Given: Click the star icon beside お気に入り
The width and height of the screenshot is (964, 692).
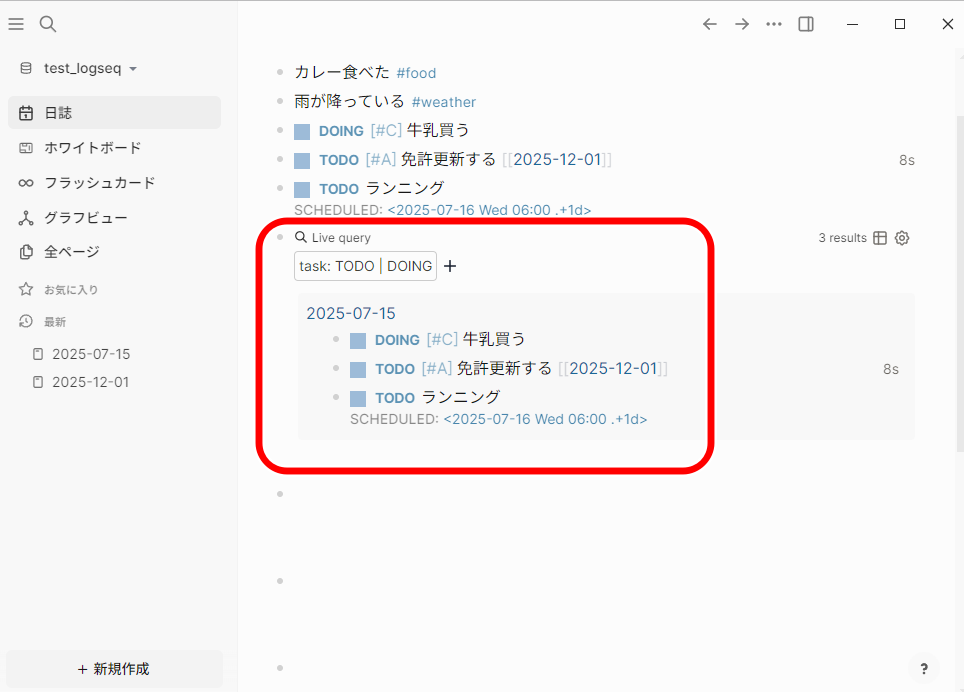Looking at the screenshot, I should pyautogui.click(x=26, y=289).
